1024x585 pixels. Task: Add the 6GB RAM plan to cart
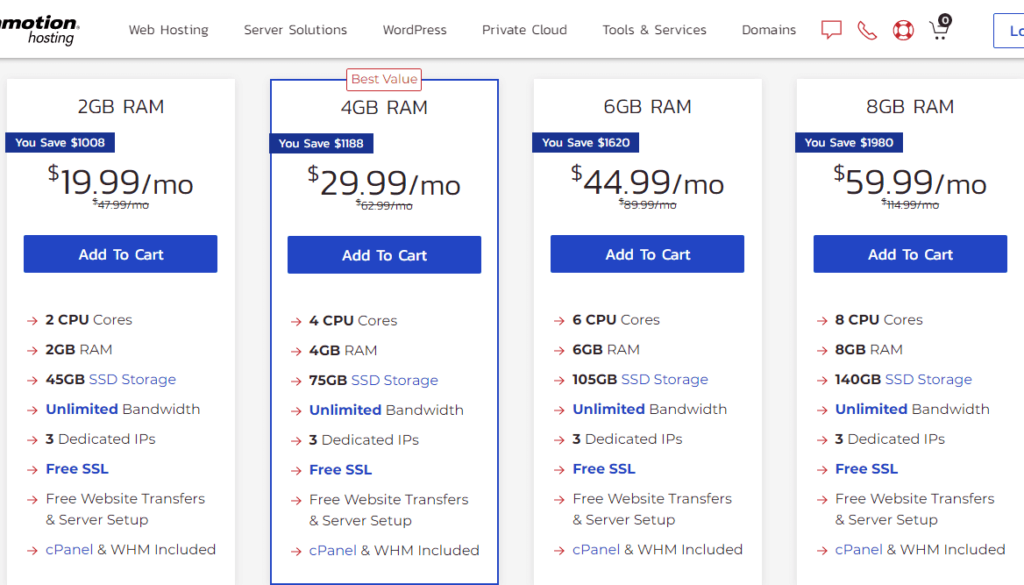click(x=647, y=254)
